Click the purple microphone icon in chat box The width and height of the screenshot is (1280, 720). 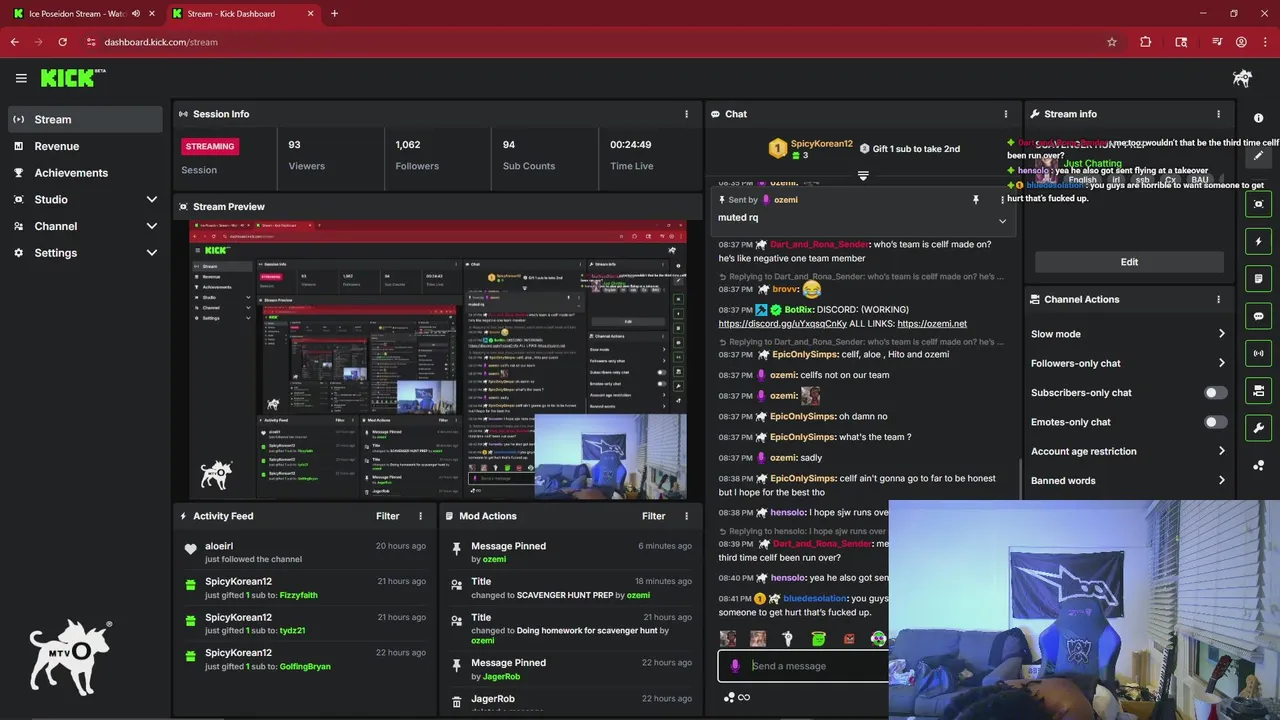click(735, 666)
